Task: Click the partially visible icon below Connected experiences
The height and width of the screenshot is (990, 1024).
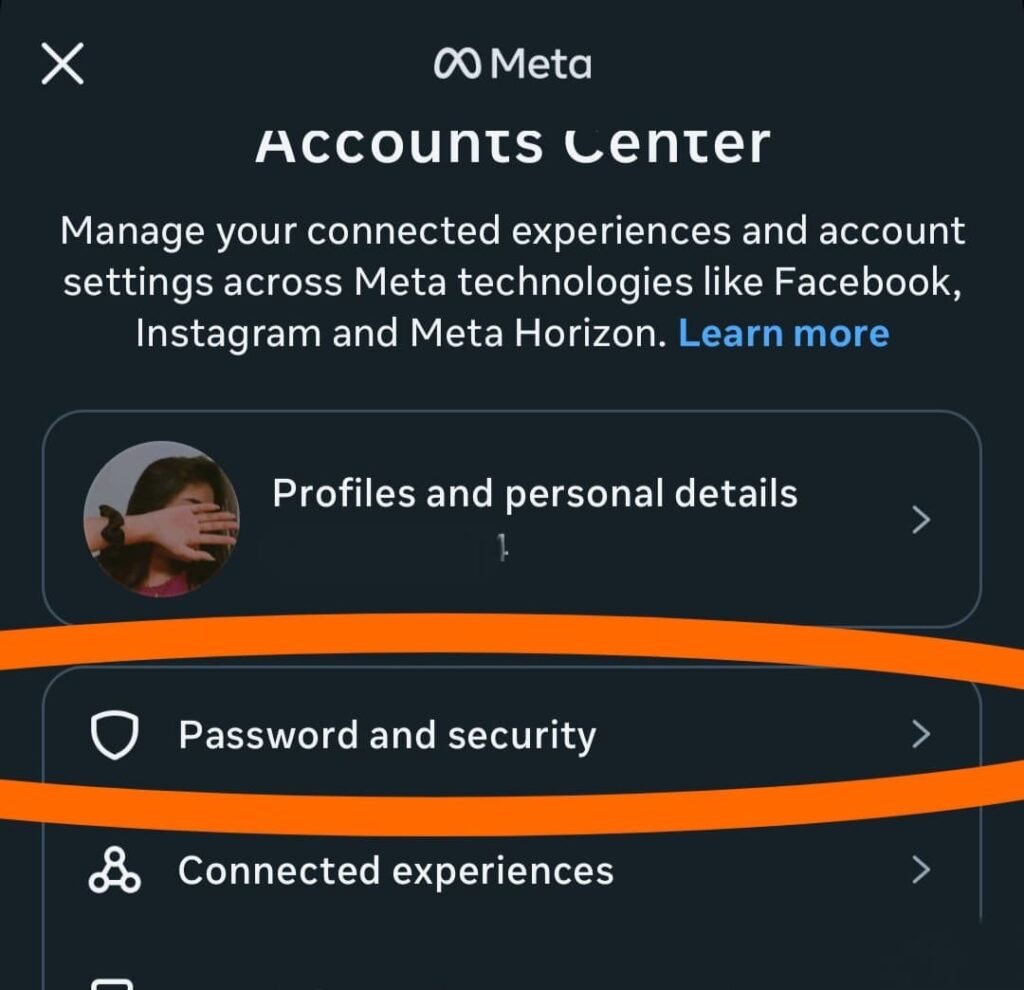Action: coord(112,982)
